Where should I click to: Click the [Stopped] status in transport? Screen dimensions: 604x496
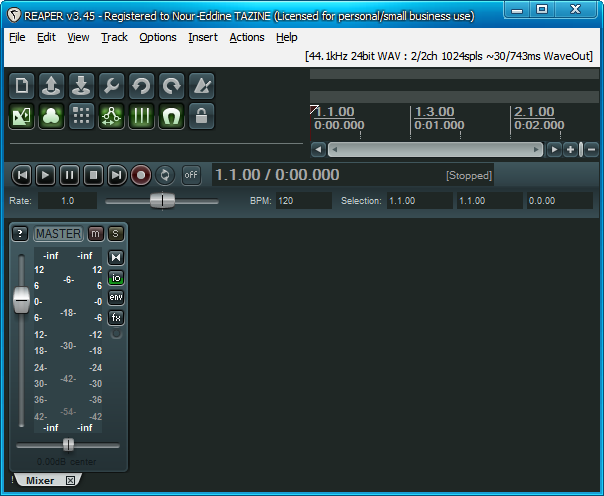pyautogui.click(x=469, y=176)
